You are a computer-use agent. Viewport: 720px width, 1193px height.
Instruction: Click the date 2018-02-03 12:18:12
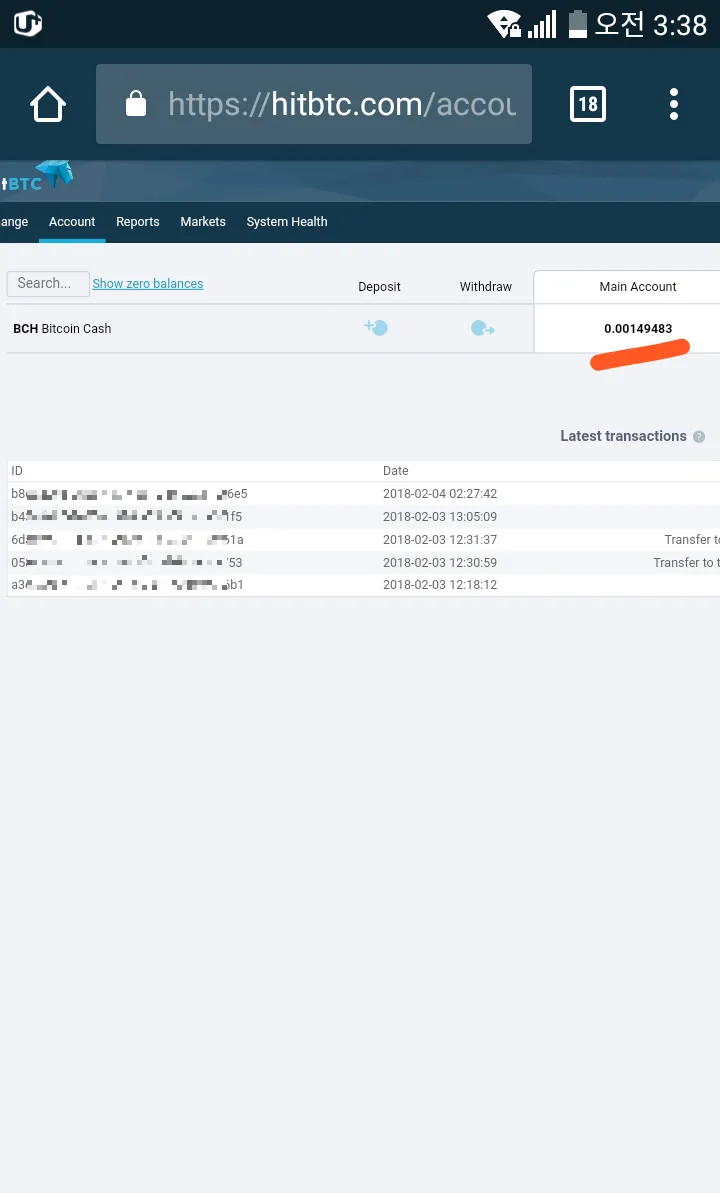point(440,584)
